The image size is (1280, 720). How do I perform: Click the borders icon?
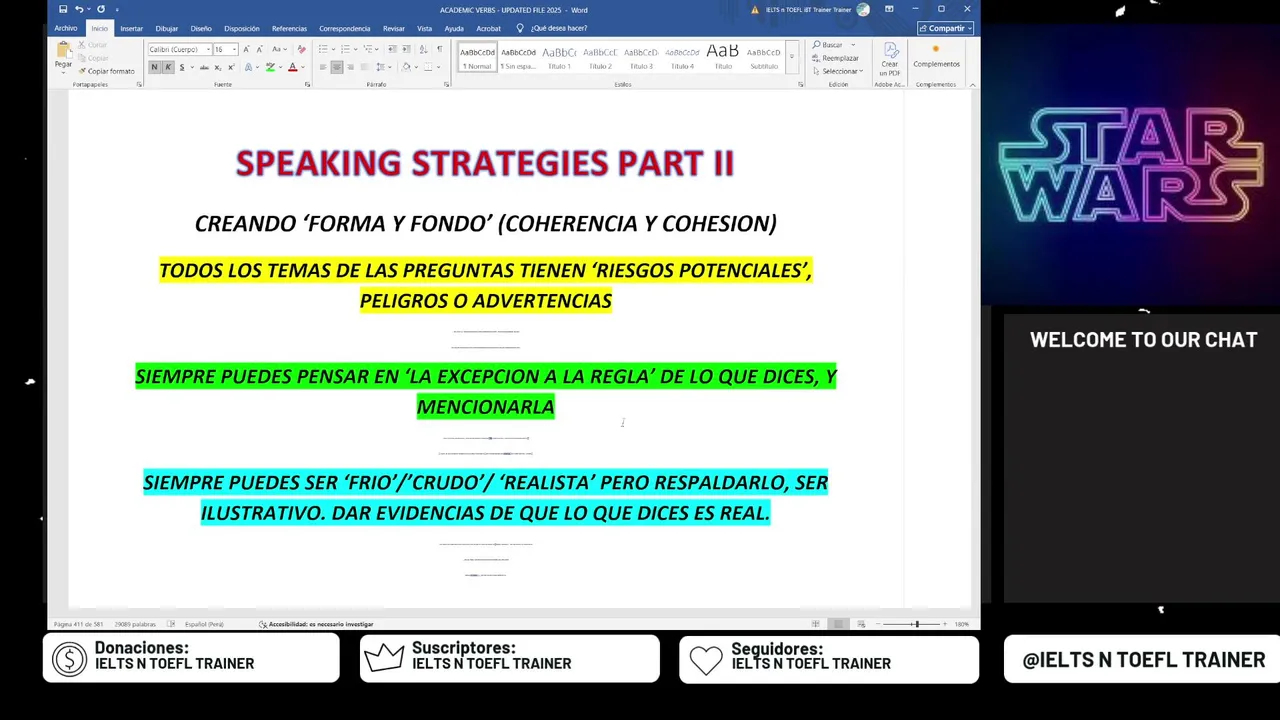428,67
